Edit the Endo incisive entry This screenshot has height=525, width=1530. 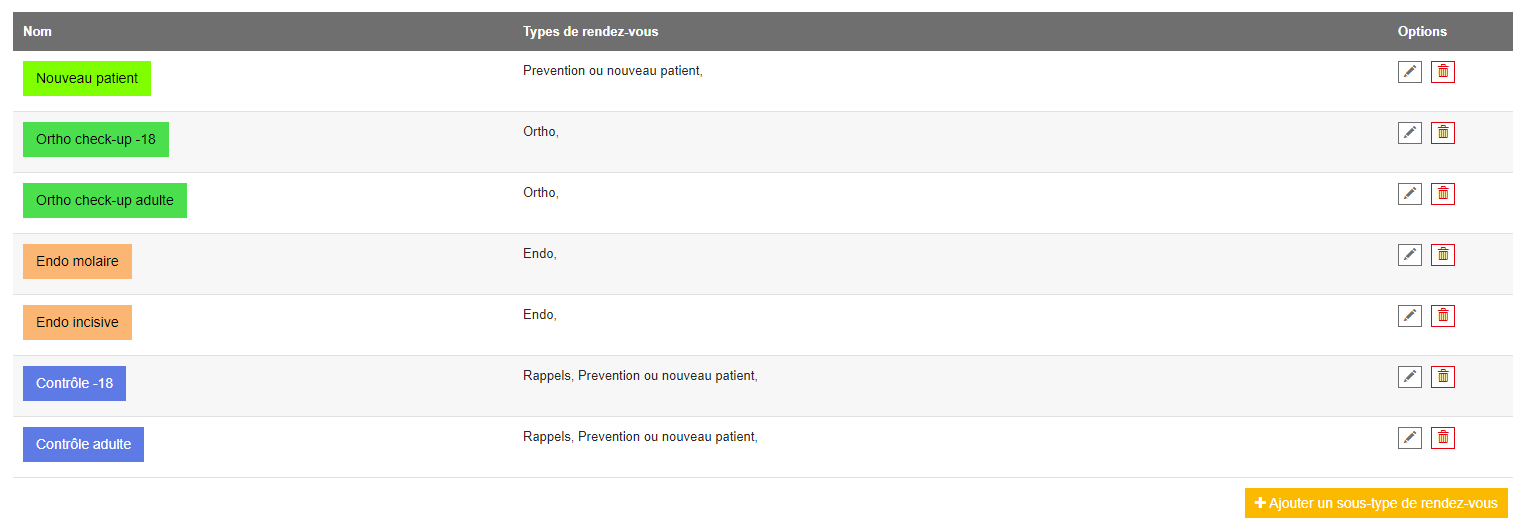(x=1409, y=316)
